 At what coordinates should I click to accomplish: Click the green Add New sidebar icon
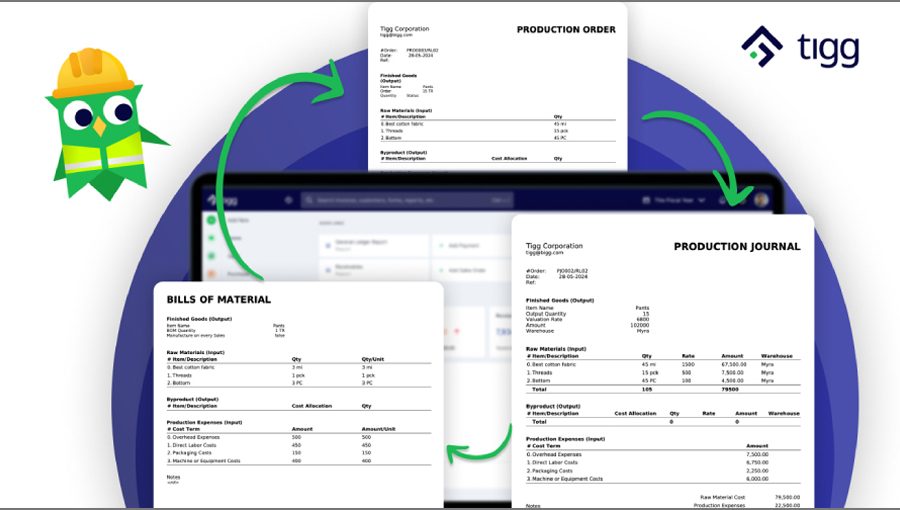[x=212, y=220]
